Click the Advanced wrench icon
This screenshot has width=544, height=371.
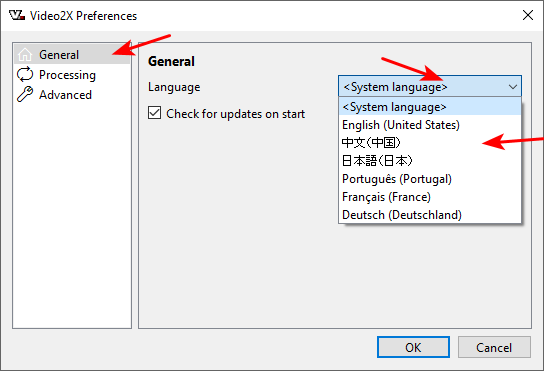25,94
